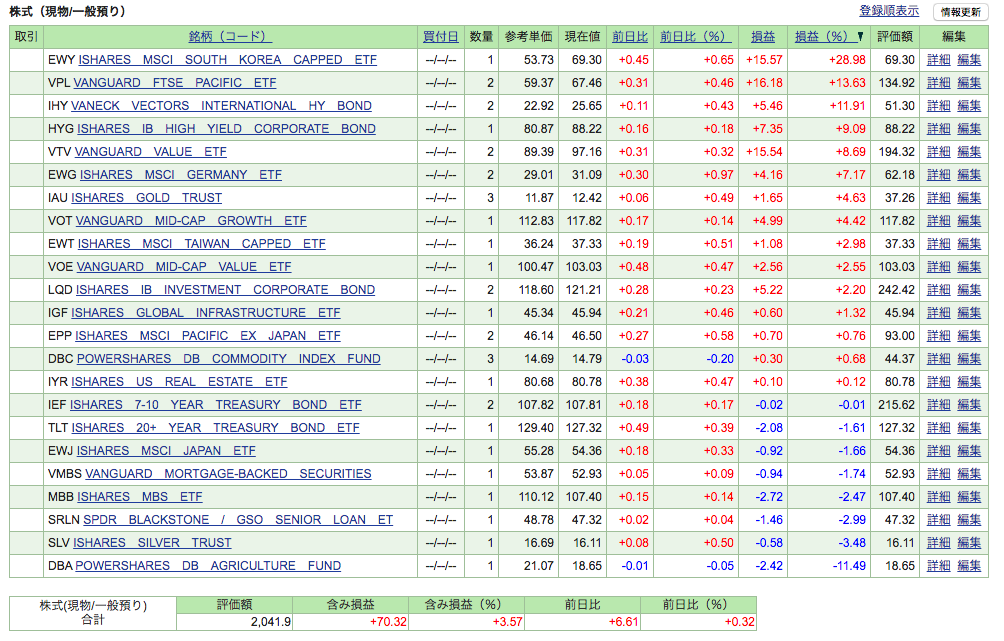
Task: Open ISHARES MSCI PACIFIC EX JAPAN ETF
Action: (x=207, y=336)
